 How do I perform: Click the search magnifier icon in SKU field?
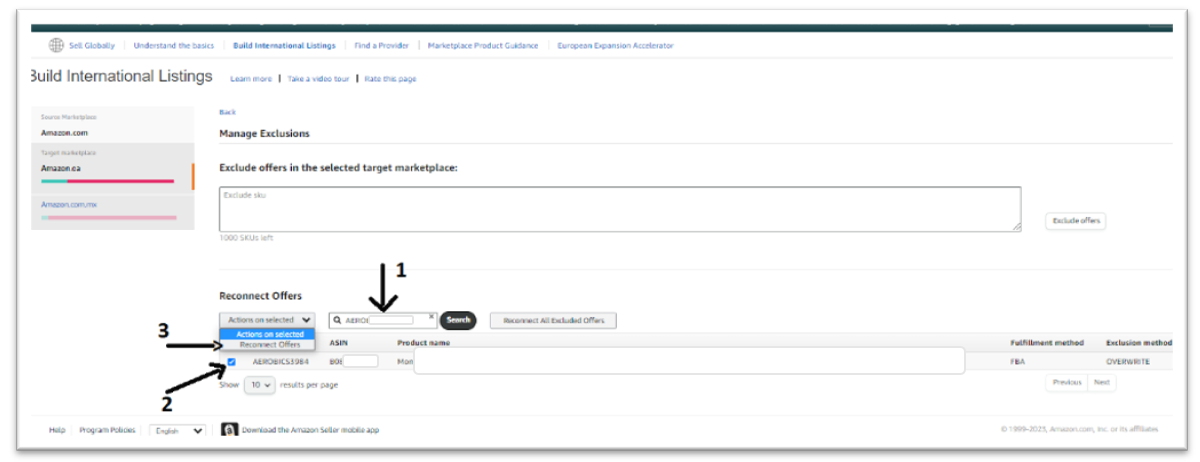click(x=337, y=320)
